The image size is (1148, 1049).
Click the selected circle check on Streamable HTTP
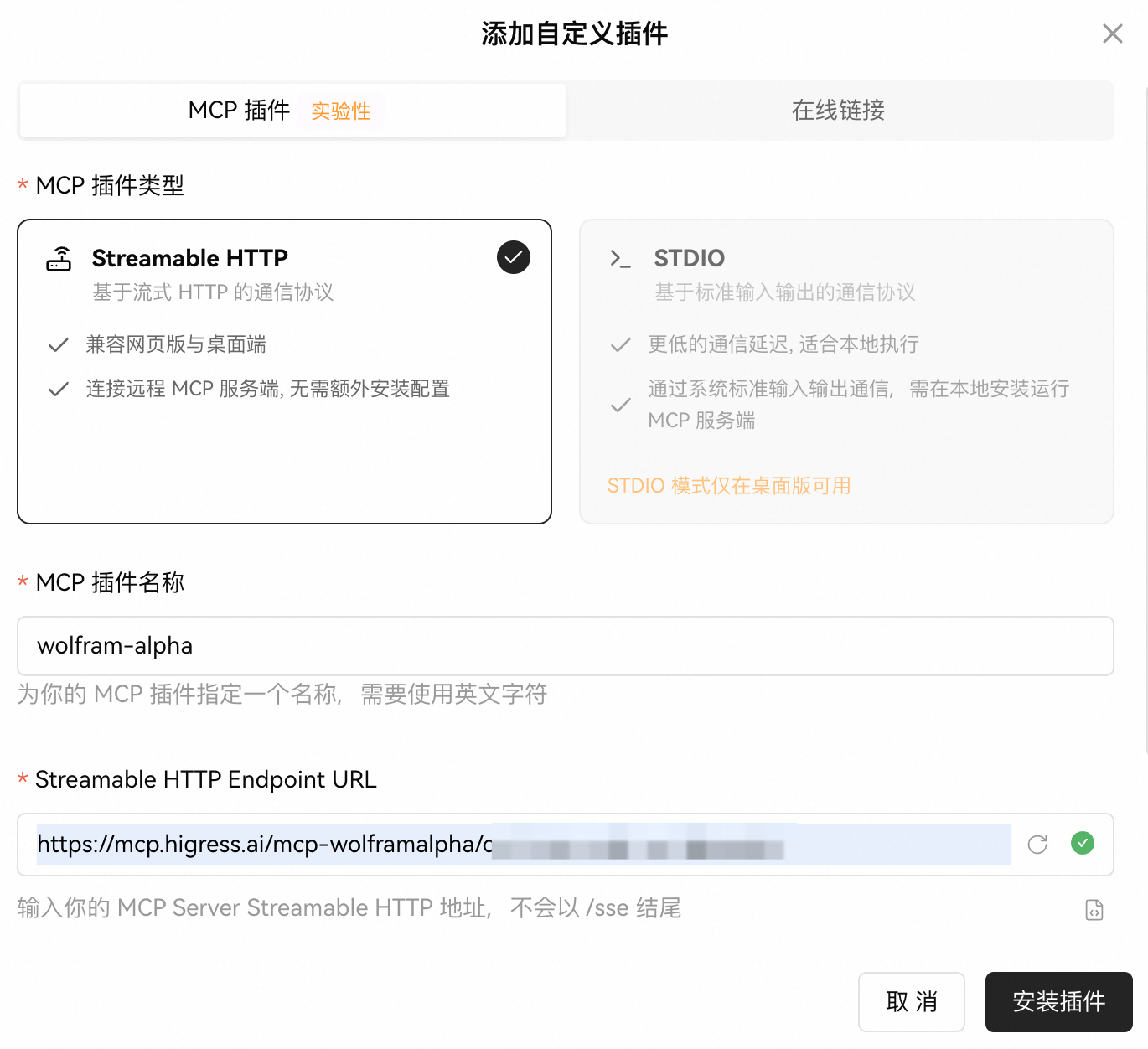click(x=514, y=257)
